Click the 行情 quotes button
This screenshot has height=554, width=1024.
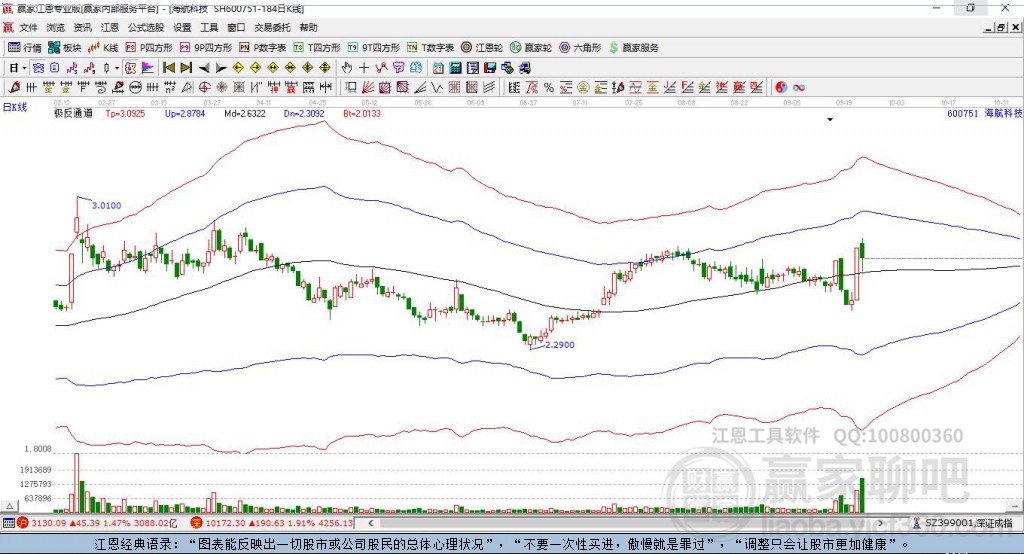pyautogui.click(x=25, y=48)
